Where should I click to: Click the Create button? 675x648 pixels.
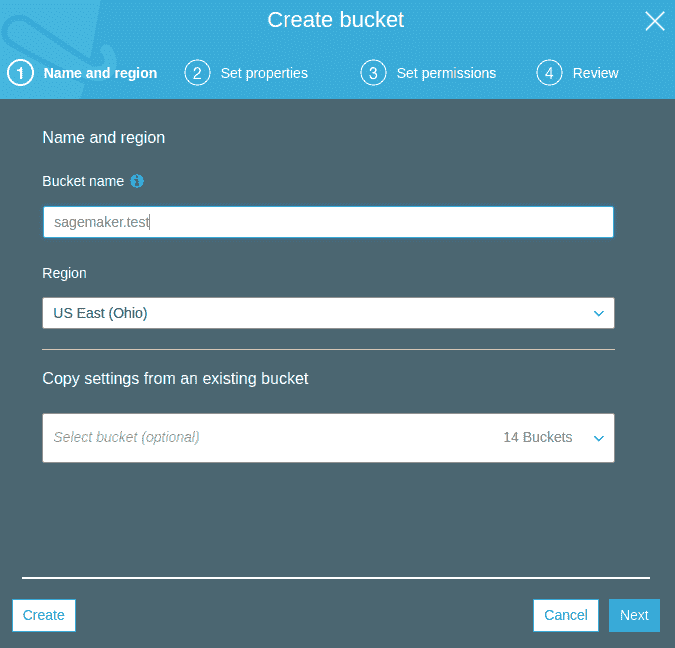pyautogui.click(x=44, y=615)
